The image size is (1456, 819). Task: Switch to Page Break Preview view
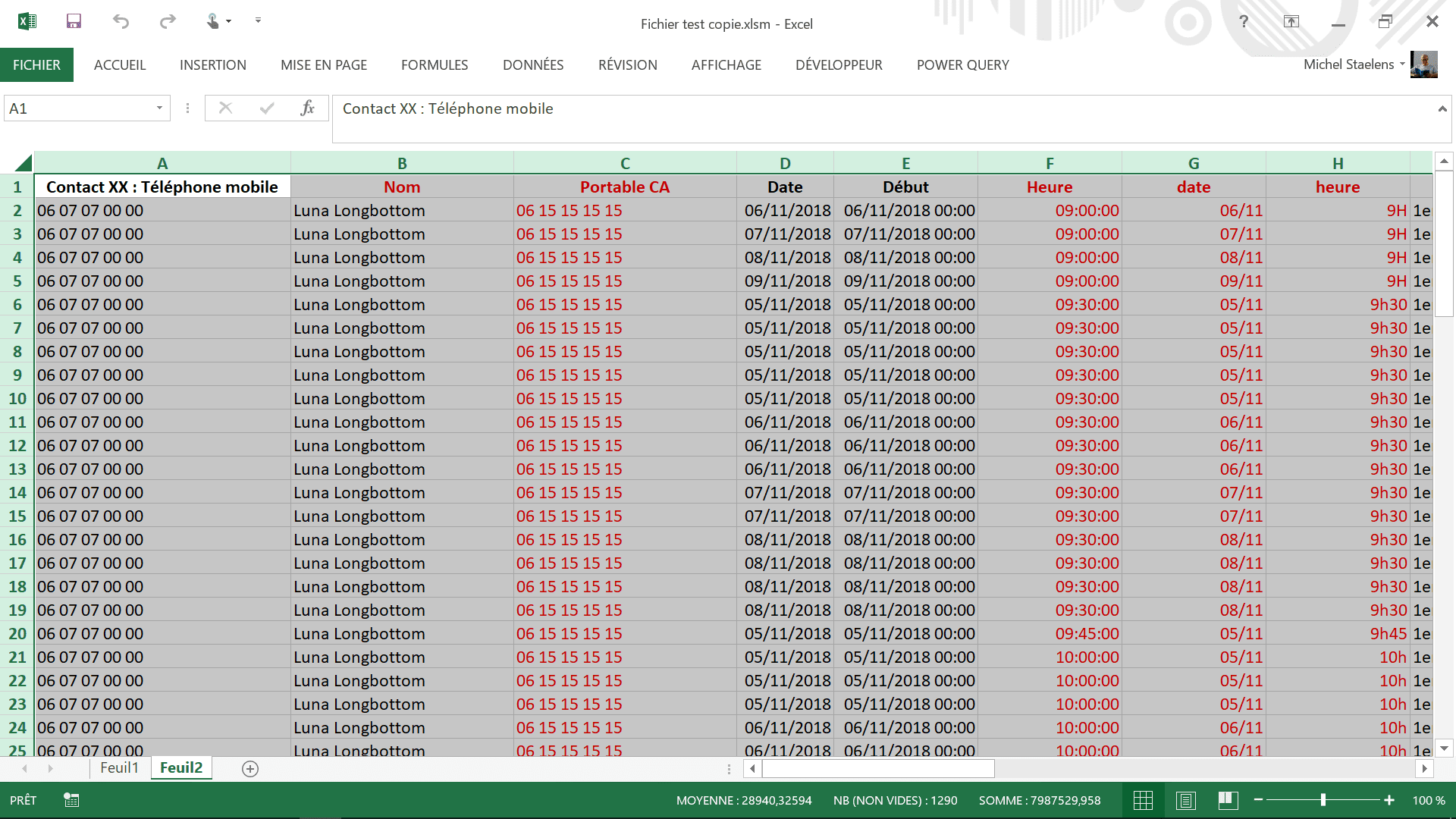(x=1228, y=800)
